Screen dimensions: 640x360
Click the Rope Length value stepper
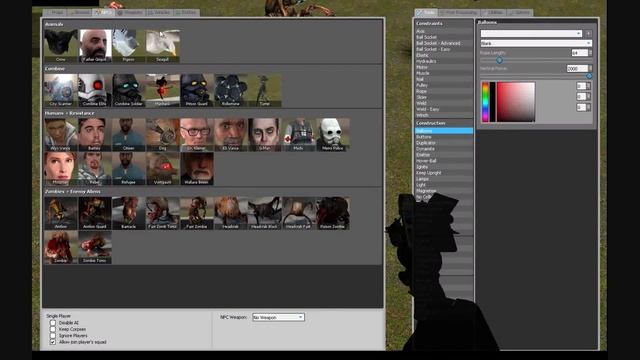[590, 53]
